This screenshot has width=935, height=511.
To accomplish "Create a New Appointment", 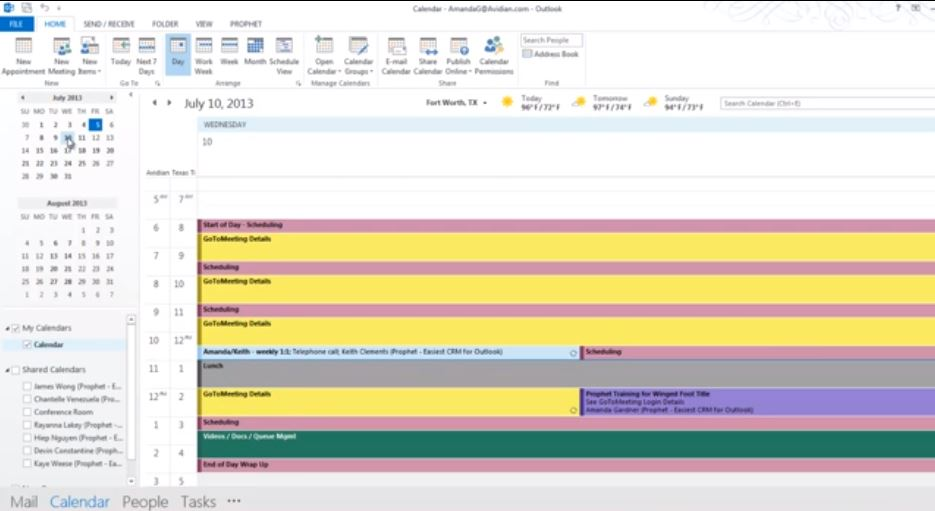I will 23,55.
